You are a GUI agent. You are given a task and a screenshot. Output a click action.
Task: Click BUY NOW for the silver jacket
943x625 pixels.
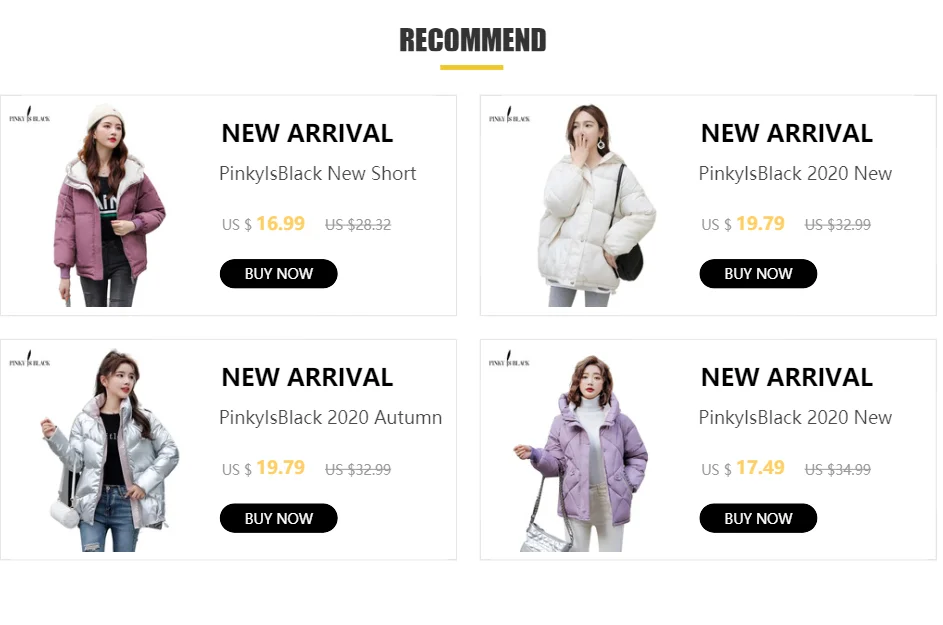click(x=278, y=518)
